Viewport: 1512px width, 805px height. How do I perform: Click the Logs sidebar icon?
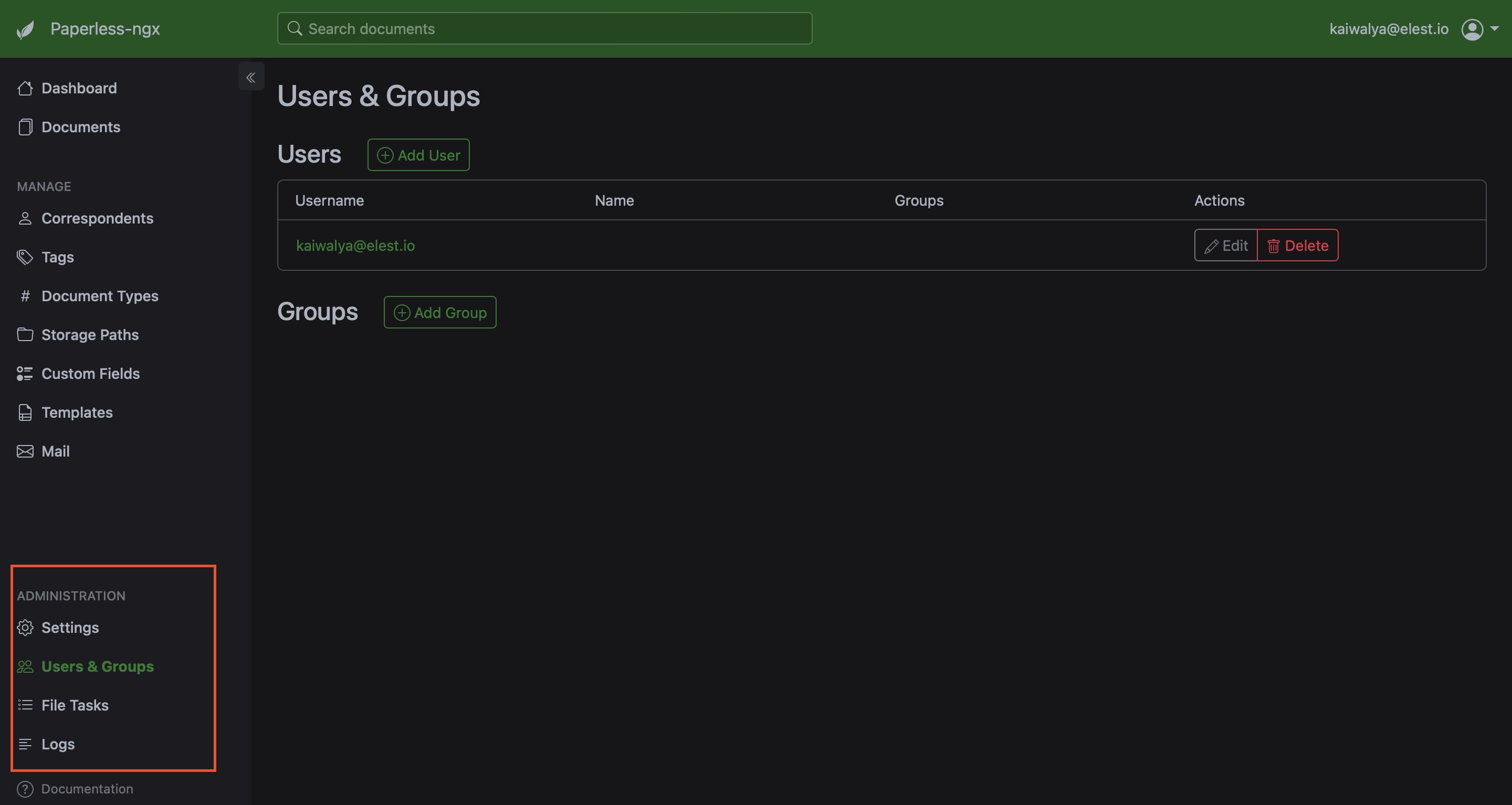(x=24, y=744)
